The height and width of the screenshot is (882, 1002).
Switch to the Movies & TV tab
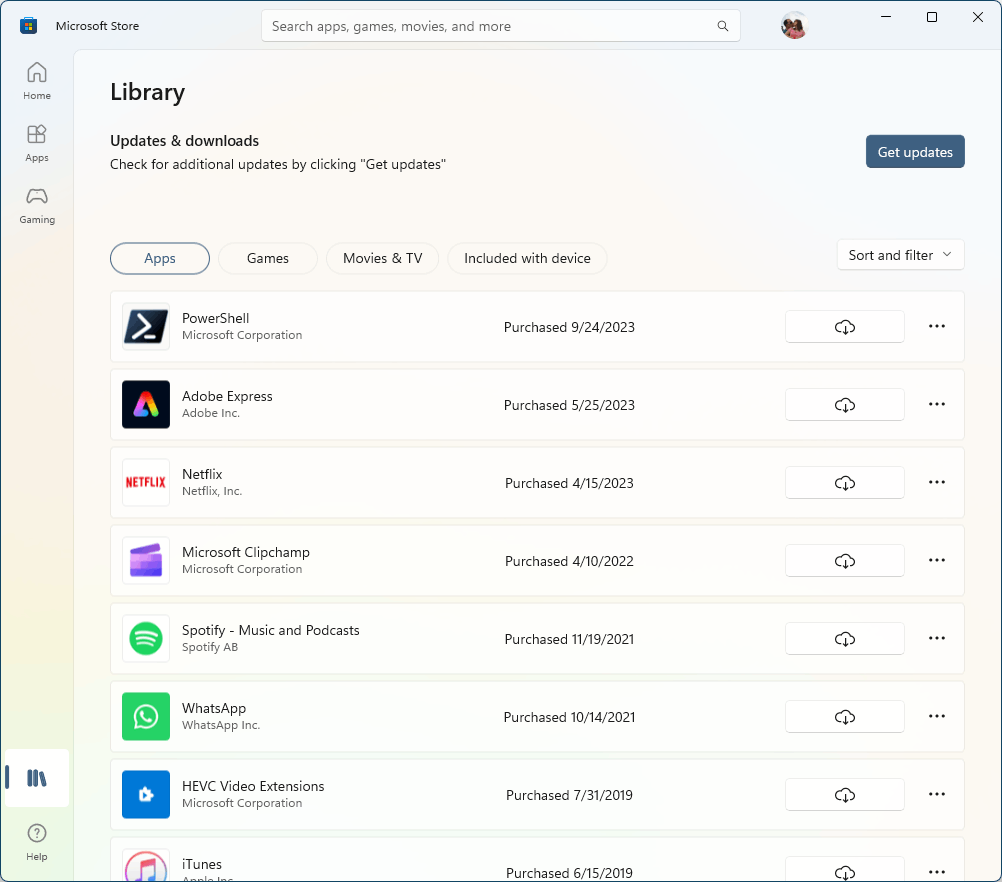(x=382, y=258)
